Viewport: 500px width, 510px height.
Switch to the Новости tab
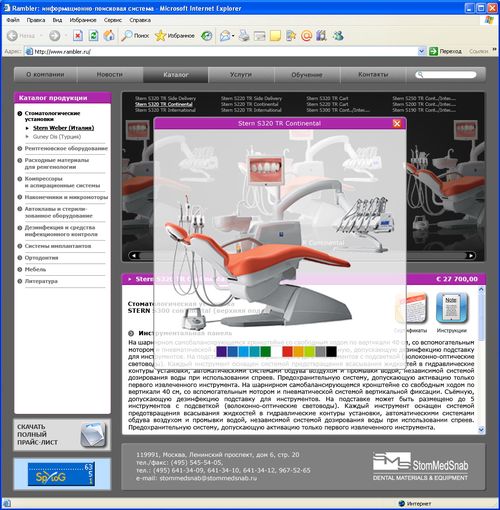(110, 75)
